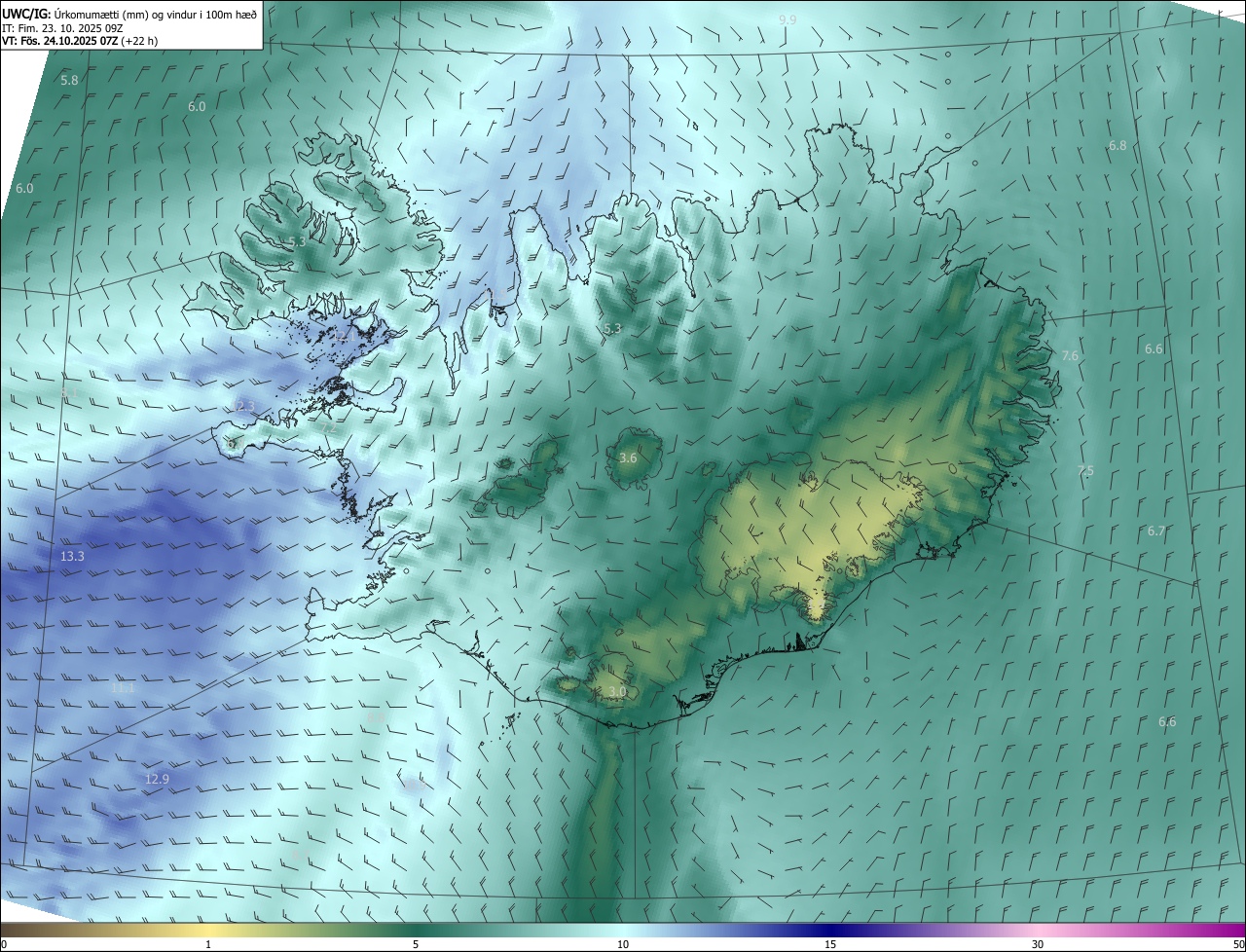Click the 10 tick on the color scale

(x=623, y=944)
